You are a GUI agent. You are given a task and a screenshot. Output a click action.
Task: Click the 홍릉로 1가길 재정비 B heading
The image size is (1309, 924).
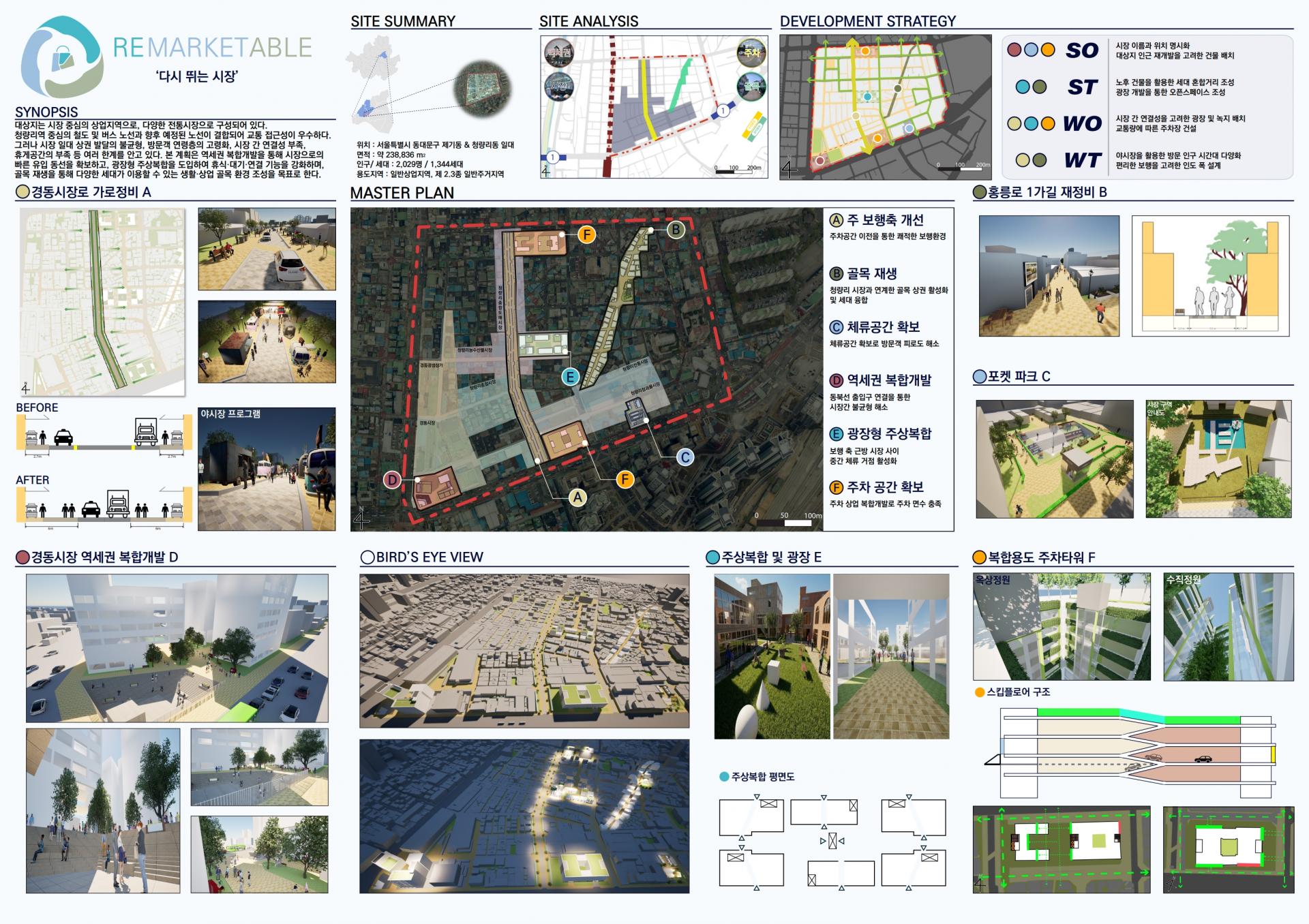click(1047, 192)
